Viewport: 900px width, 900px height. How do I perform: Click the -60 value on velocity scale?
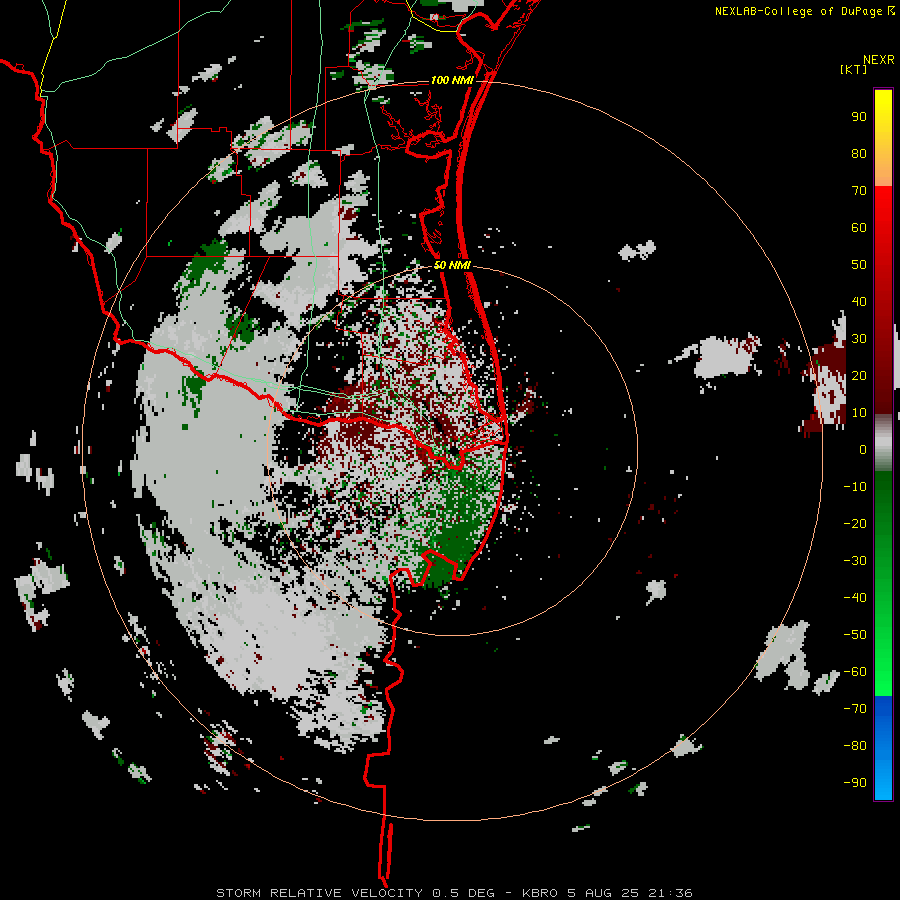click(855, 672)
